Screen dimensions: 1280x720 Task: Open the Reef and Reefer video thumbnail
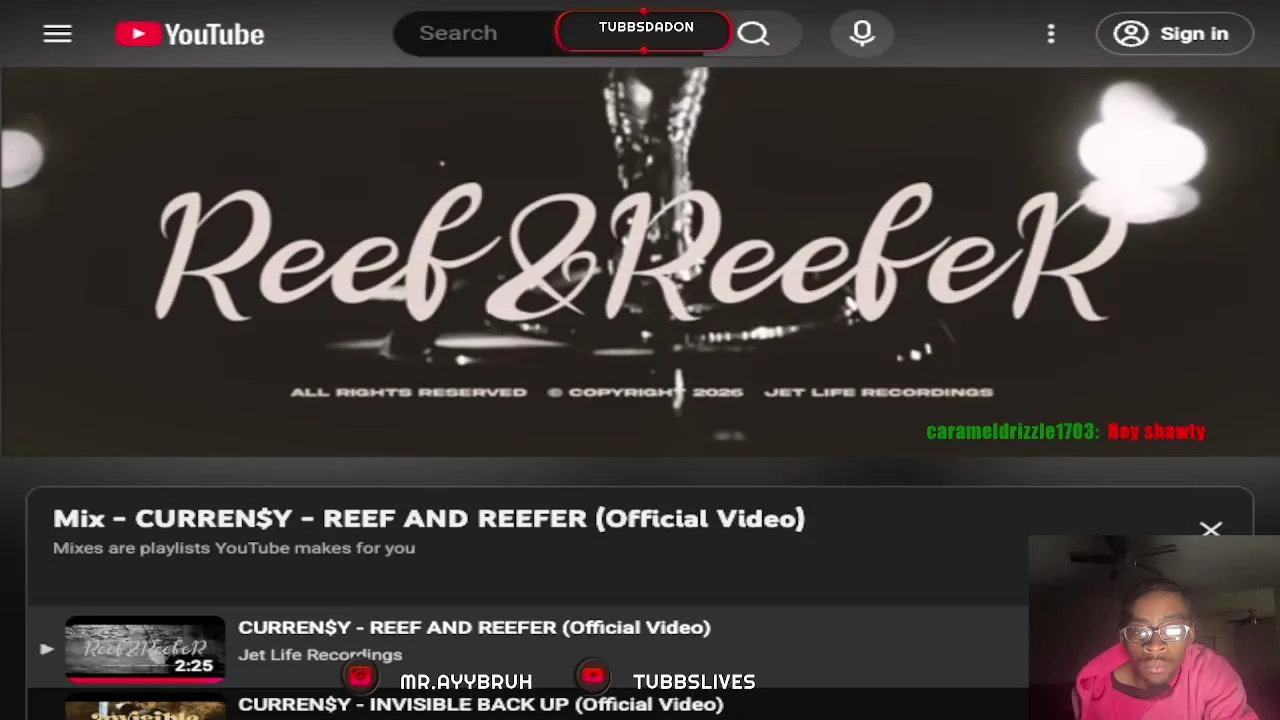[145, 649]
